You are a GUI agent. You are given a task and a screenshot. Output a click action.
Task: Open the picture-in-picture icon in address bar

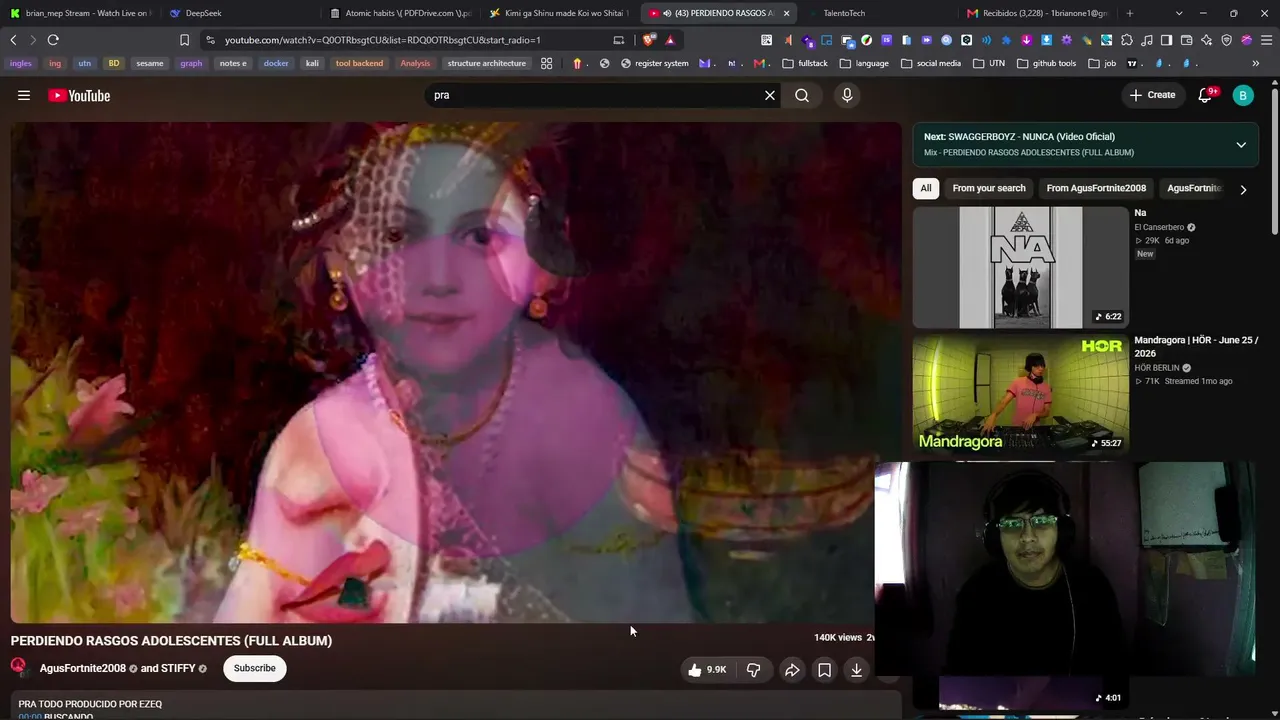click(x=618, y=40)
